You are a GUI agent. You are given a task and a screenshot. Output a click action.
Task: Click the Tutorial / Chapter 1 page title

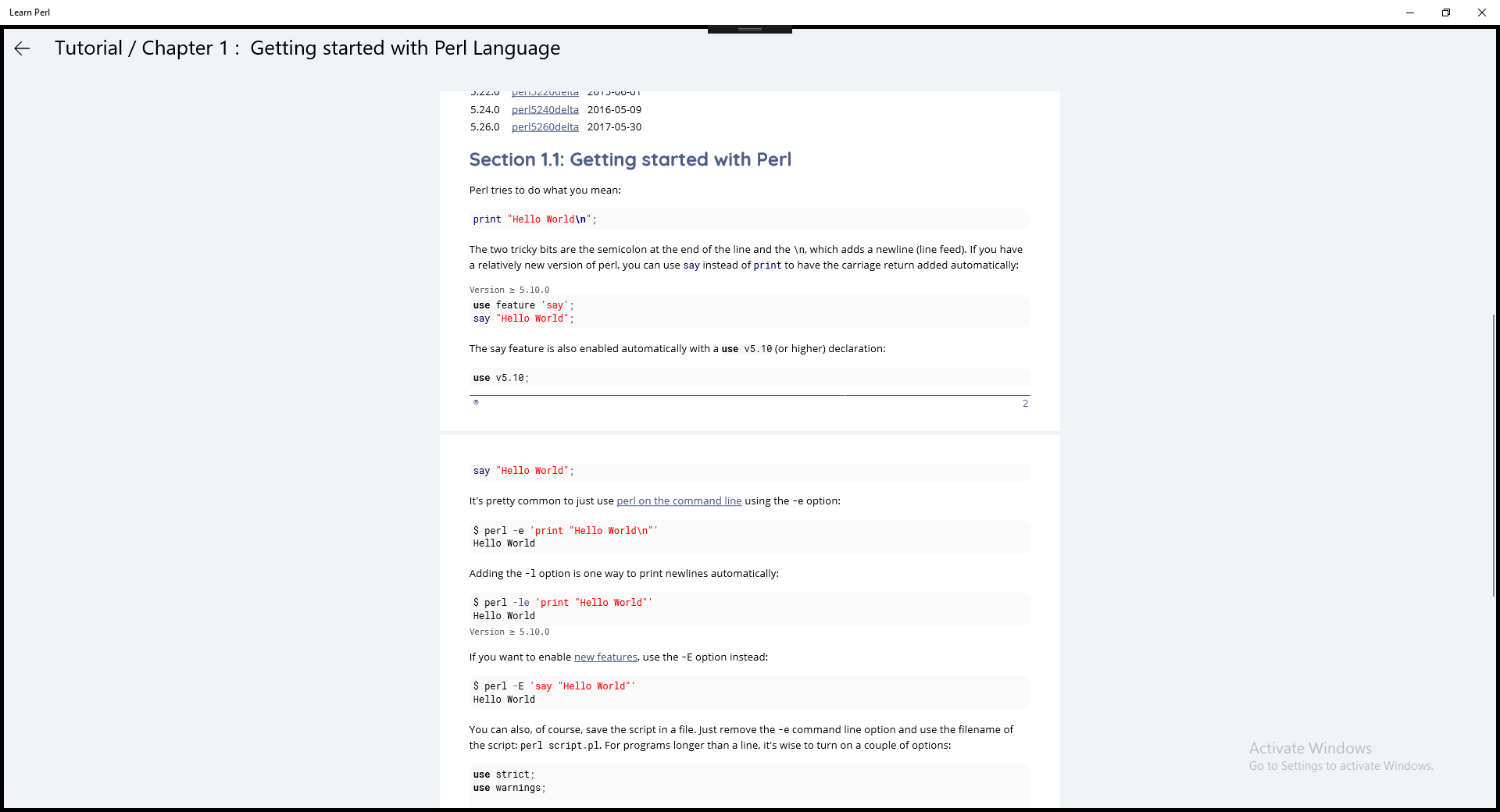[x=307, y=48]
